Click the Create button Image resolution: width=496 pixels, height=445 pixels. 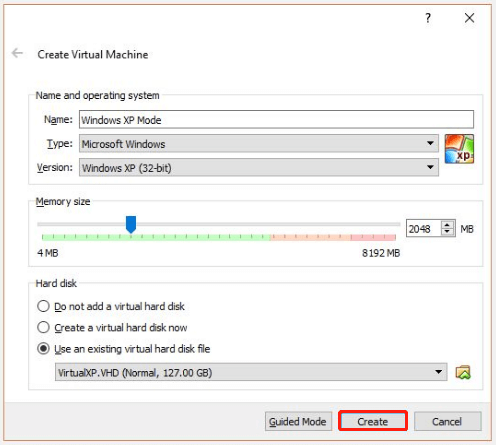(x=373, y=422)
